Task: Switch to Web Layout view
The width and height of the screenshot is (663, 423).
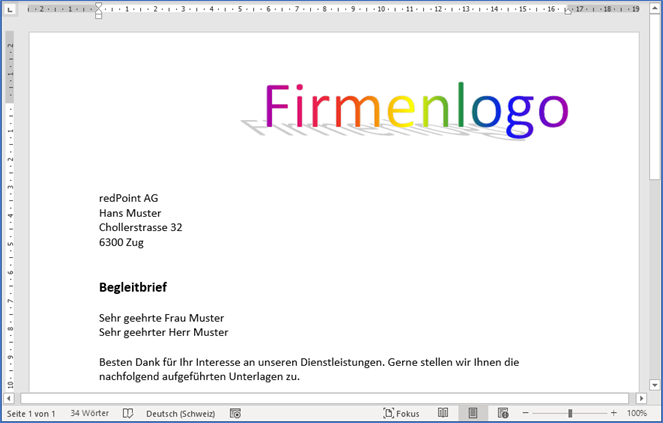Action: coord(503,413)
